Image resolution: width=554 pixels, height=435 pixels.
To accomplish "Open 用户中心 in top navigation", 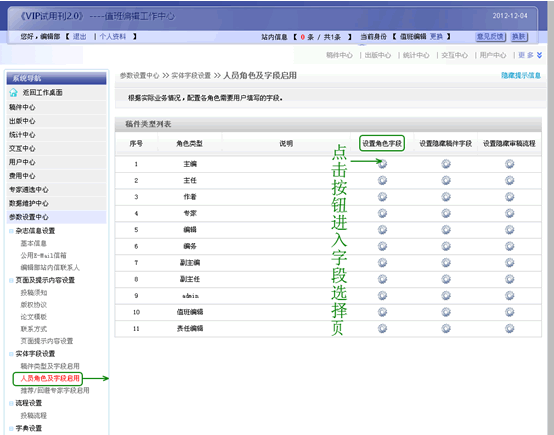I will click(493, 55).
